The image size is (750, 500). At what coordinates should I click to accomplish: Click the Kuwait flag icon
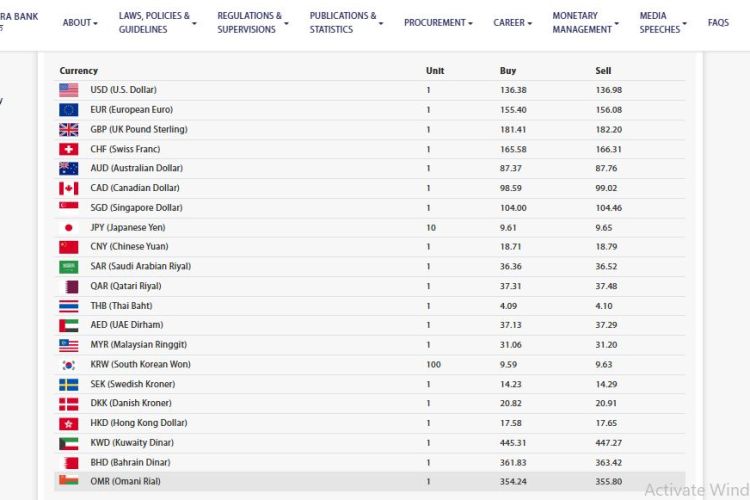pos(68,444)
